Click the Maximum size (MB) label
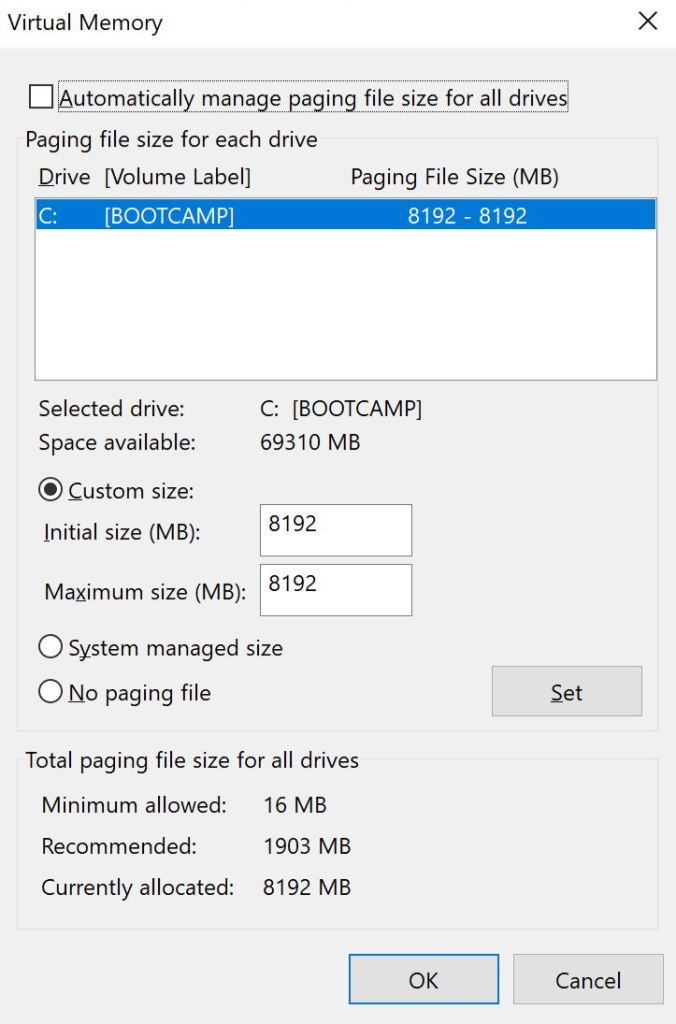 pos(144,592)
